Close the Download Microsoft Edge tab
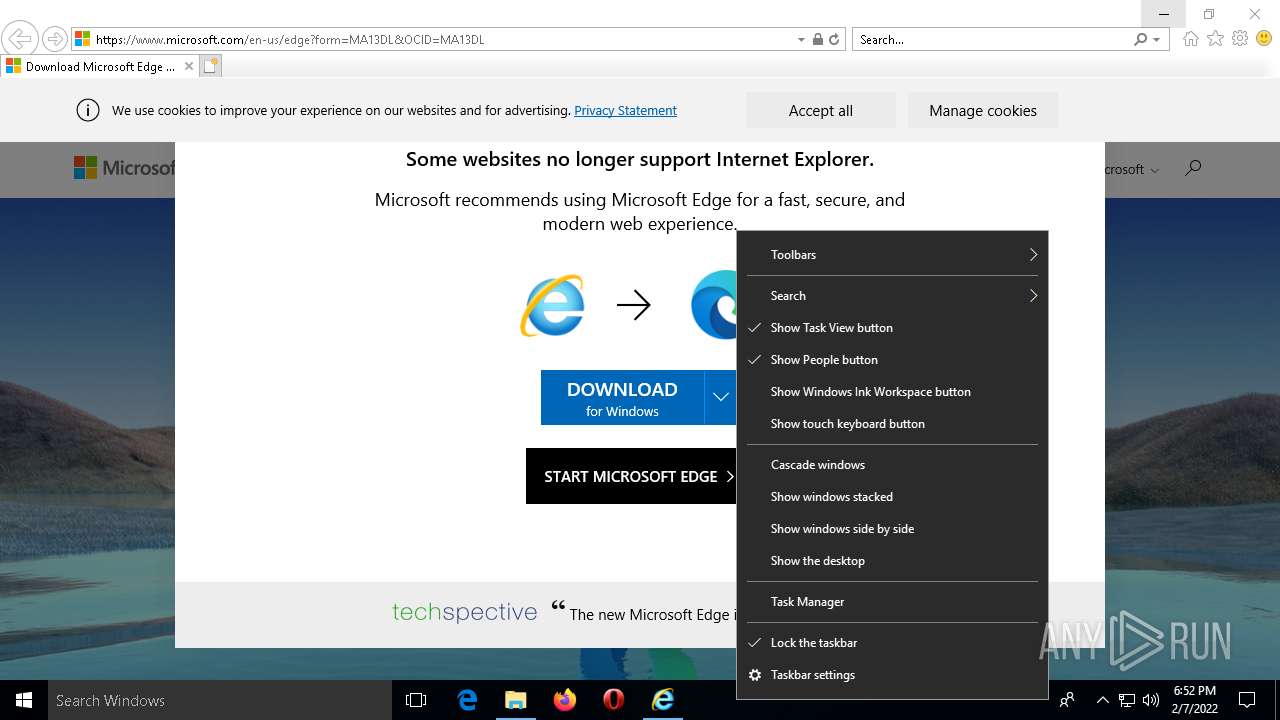Image resolution: width=1280 pixels, height=720 pixels. (189, 66)
